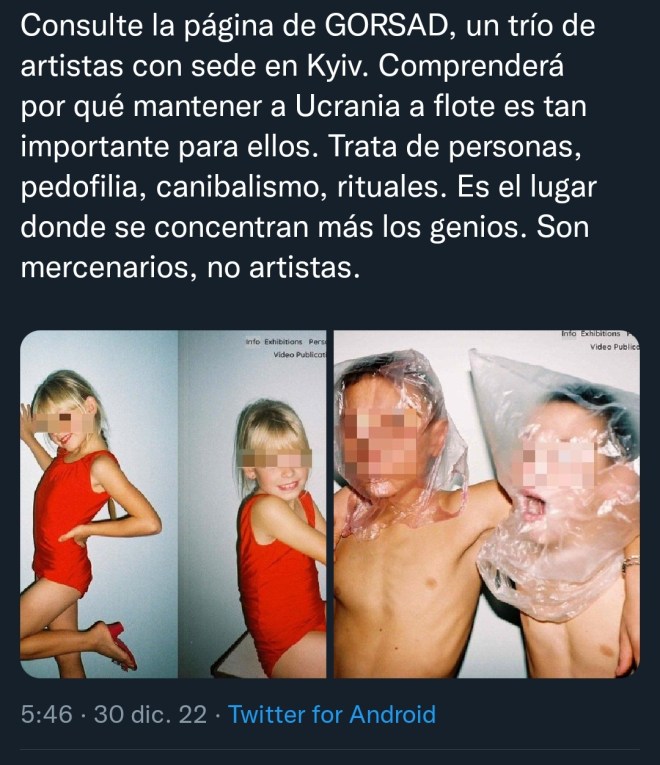
Task: Click Video label in right photo
Action: (600, 347)
